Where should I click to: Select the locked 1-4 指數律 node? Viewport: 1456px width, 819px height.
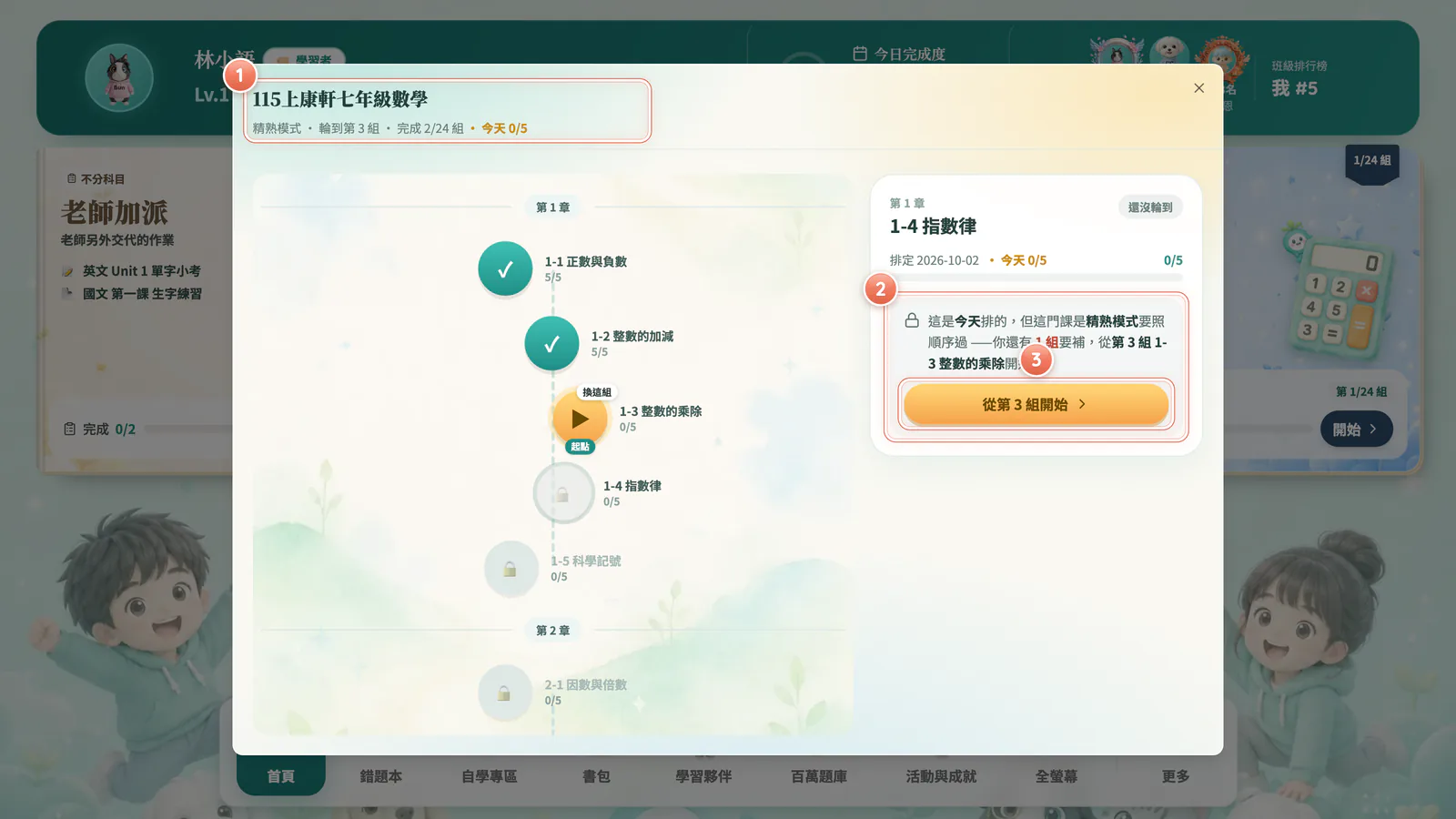(563, 493)
